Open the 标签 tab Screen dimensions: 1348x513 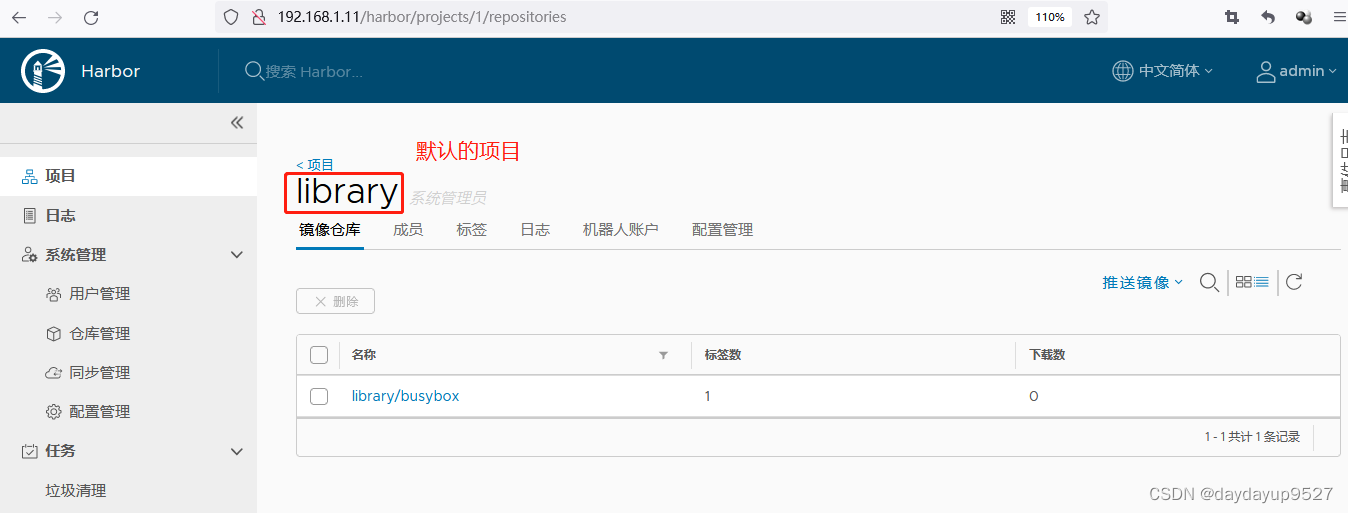472,230
